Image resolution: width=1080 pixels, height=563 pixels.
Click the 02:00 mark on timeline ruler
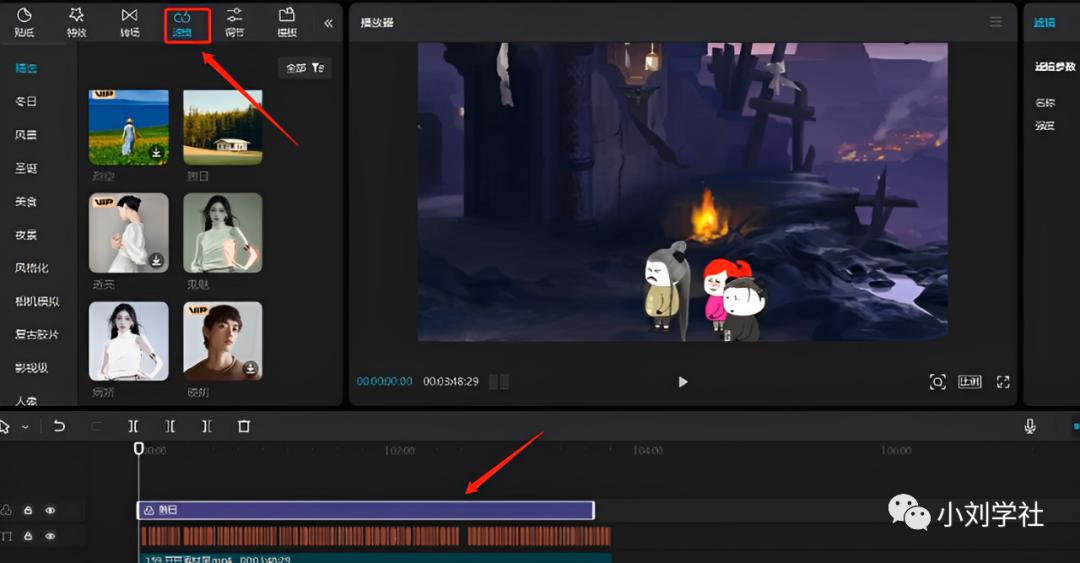coord(400,451)
